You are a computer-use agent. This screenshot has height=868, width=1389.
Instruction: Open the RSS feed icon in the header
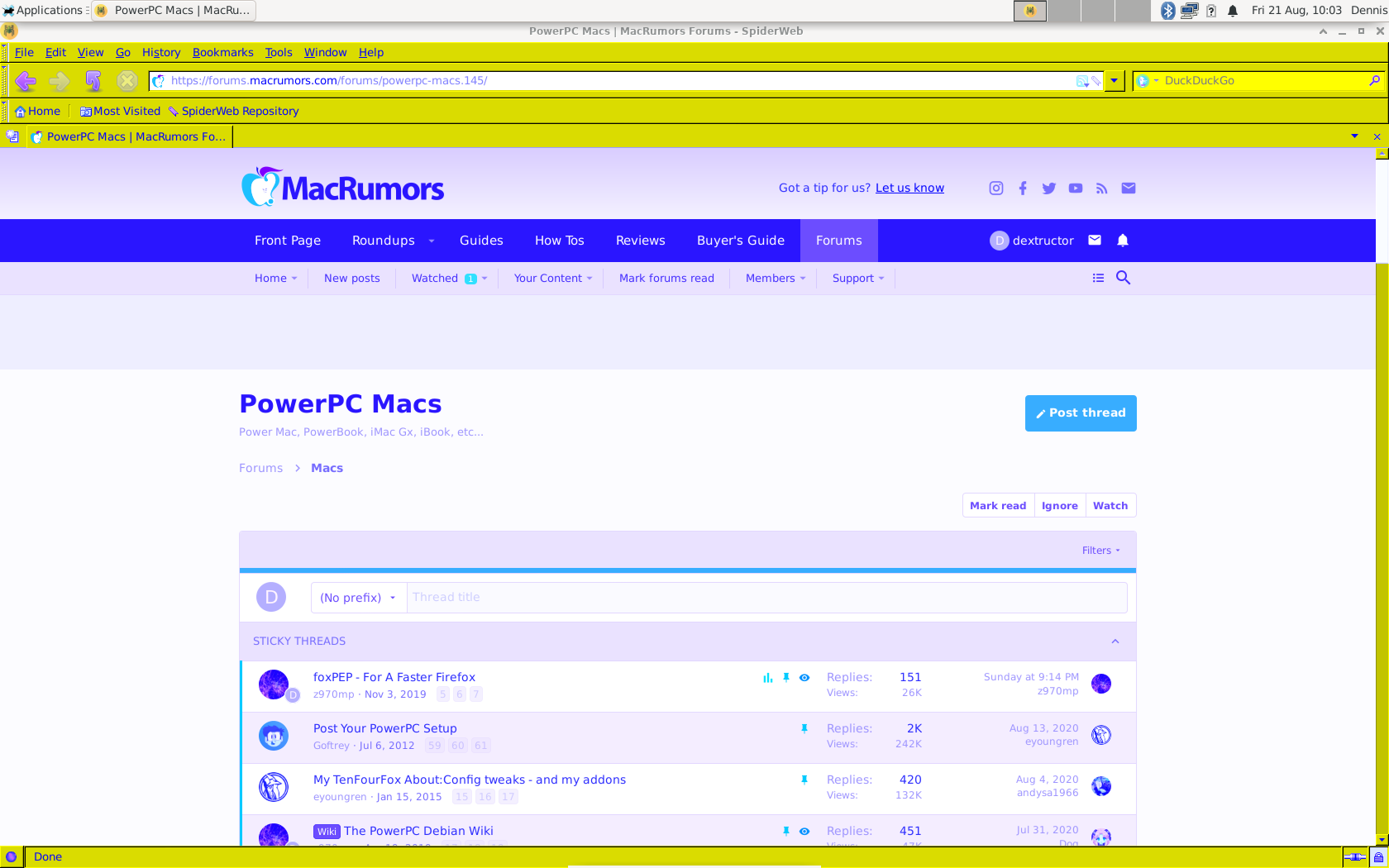click(1102, 188)
